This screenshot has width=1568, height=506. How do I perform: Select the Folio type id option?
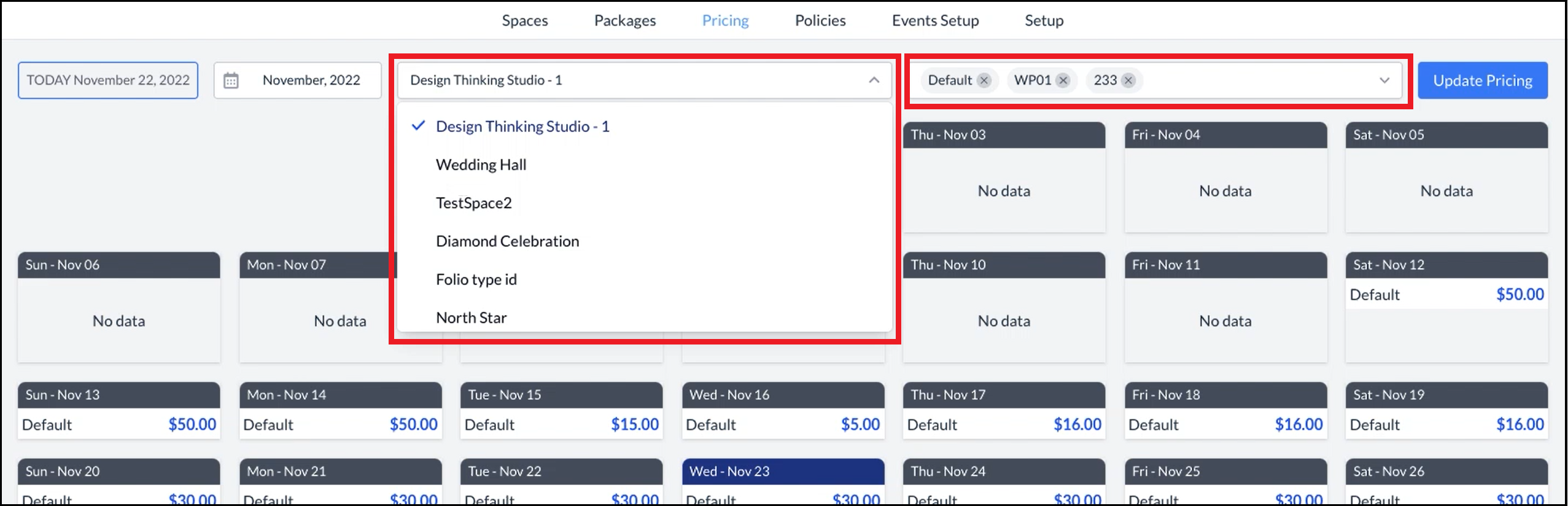476,279
